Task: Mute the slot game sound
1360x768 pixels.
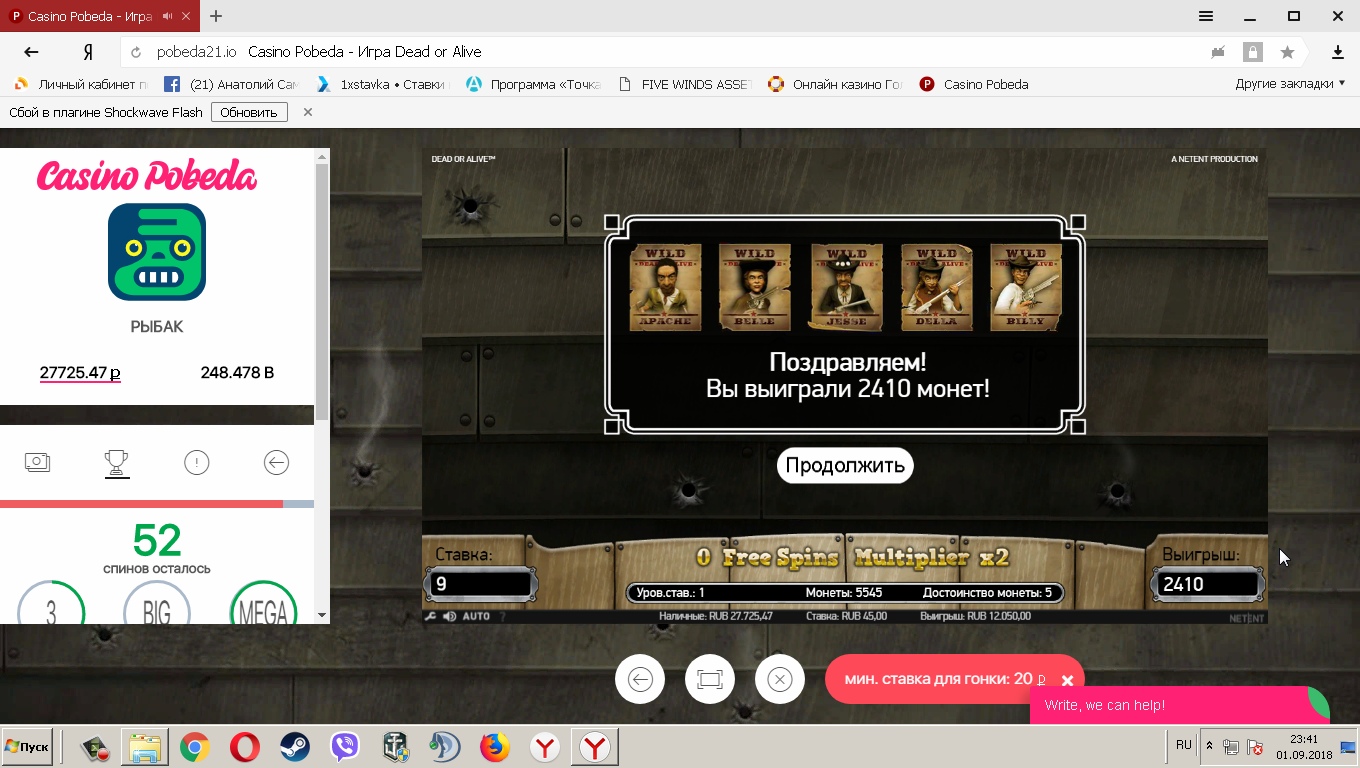Action: click(450, 616)
